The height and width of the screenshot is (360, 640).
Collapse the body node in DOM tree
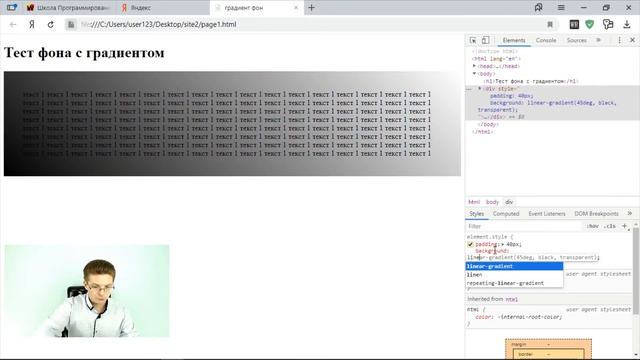pos(474,73)
